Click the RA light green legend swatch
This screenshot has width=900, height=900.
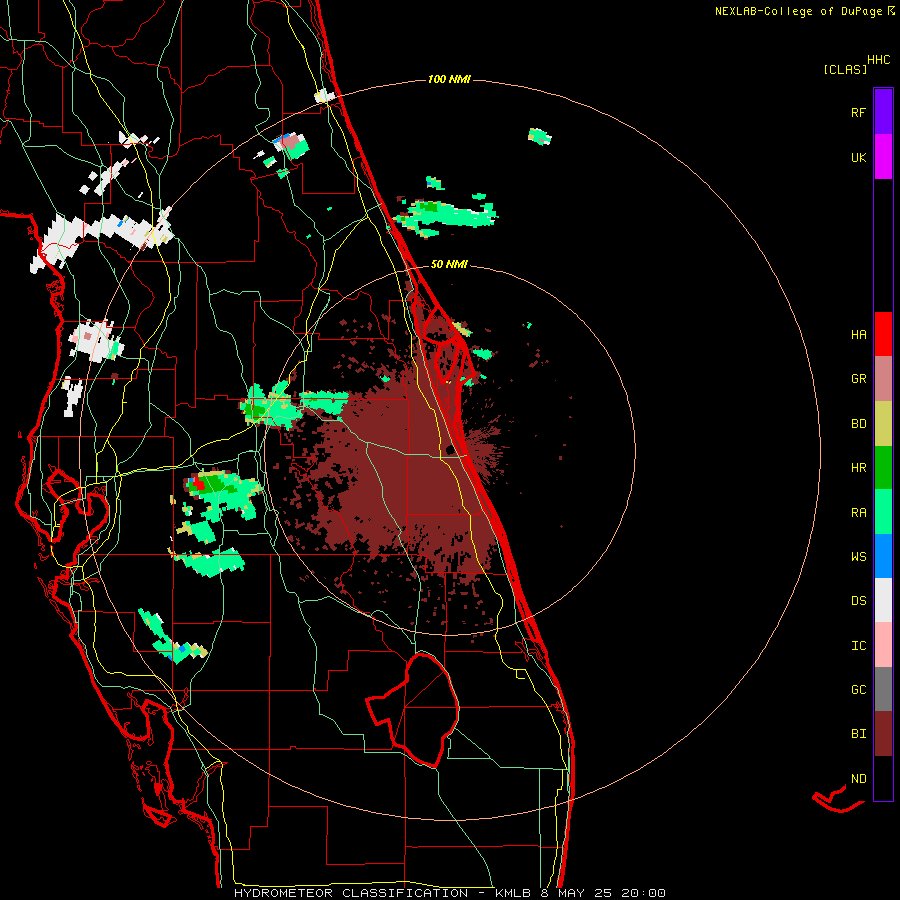pos(883,512)
